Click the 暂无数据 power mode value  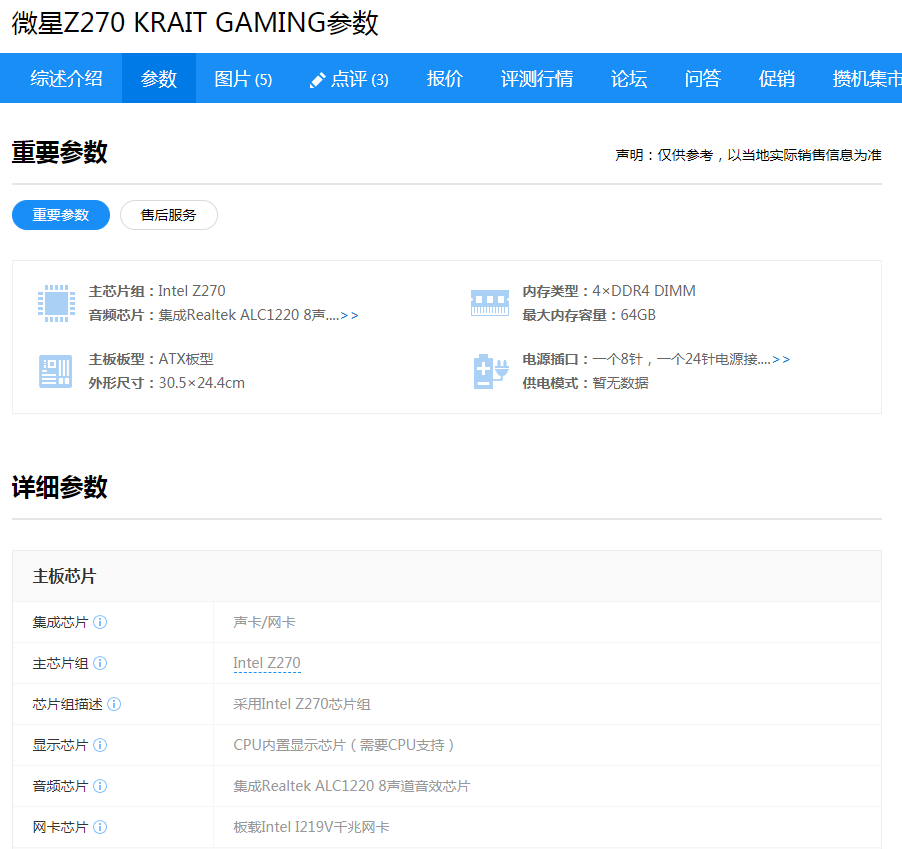(x=620, y=383)
